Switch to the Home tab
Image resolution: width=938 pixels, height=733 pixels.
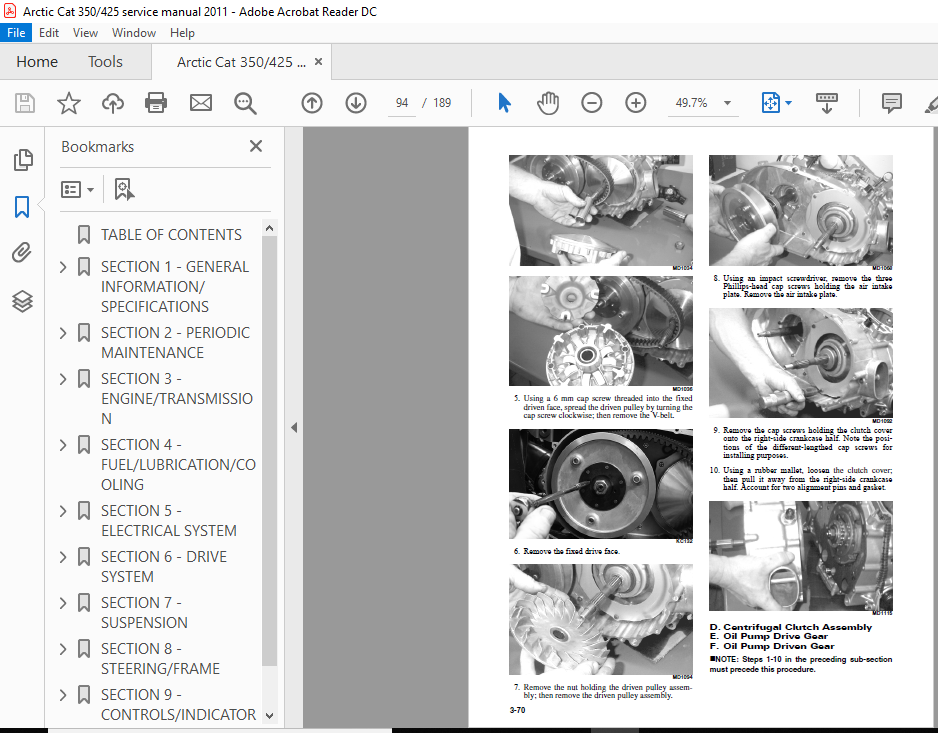tap(37, 62)
